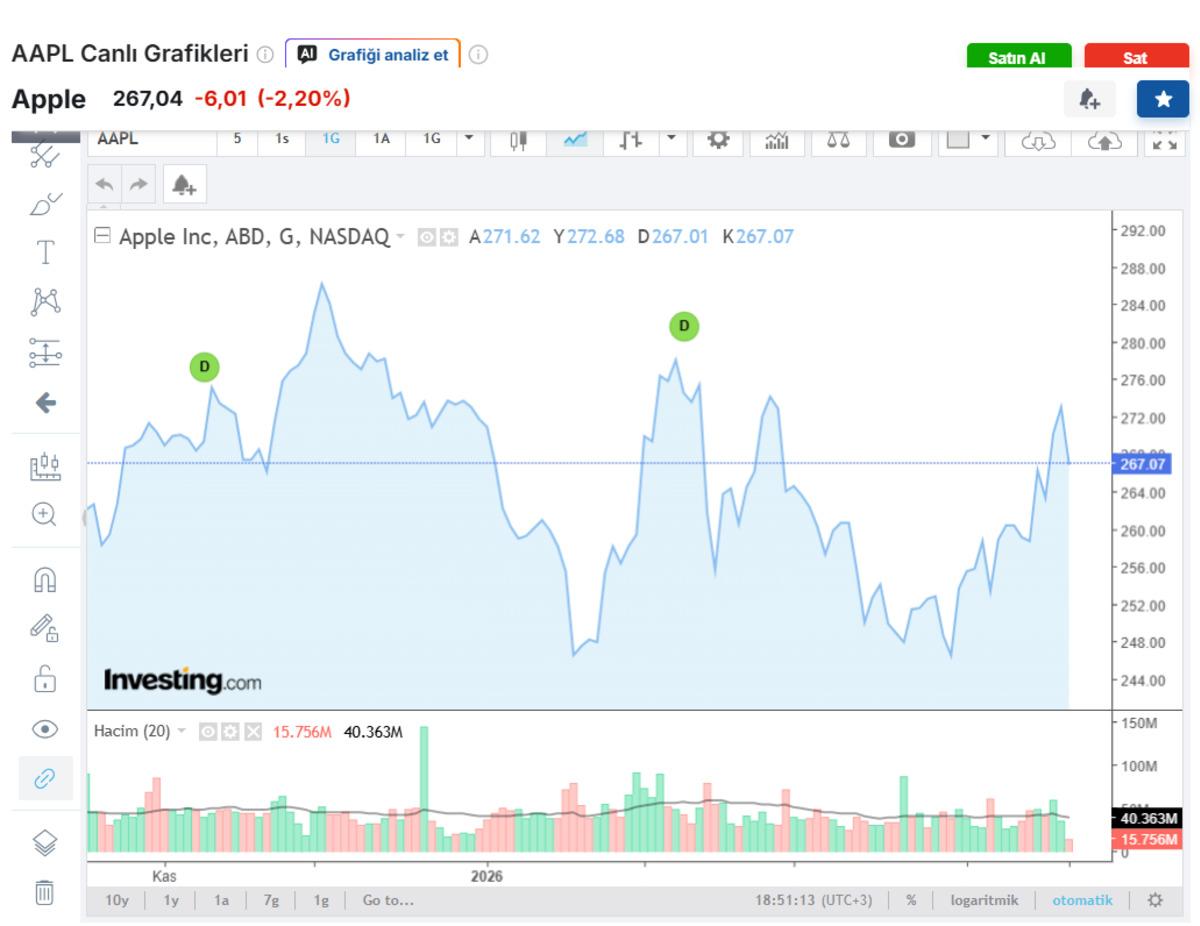Click the magnet snap mode icon

point(45,580)
